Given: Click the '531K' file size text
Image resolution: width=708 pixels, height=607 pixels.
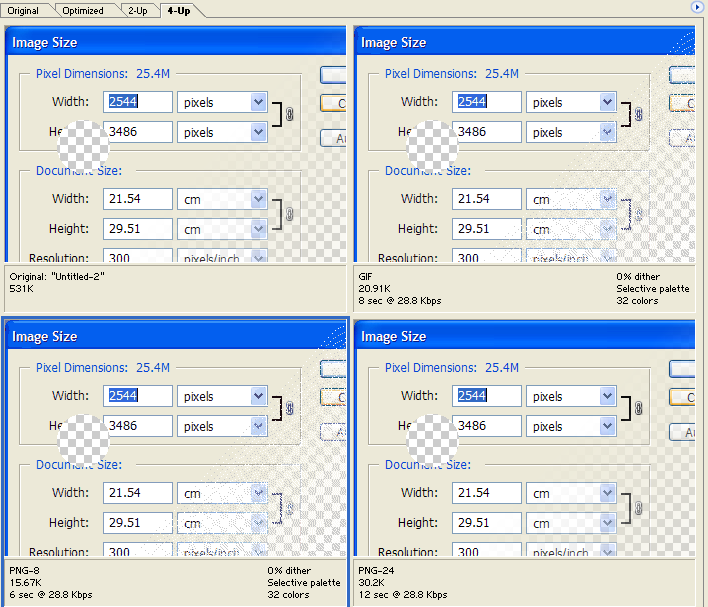Looking at the screenshot, I should [x=21, y=289].
